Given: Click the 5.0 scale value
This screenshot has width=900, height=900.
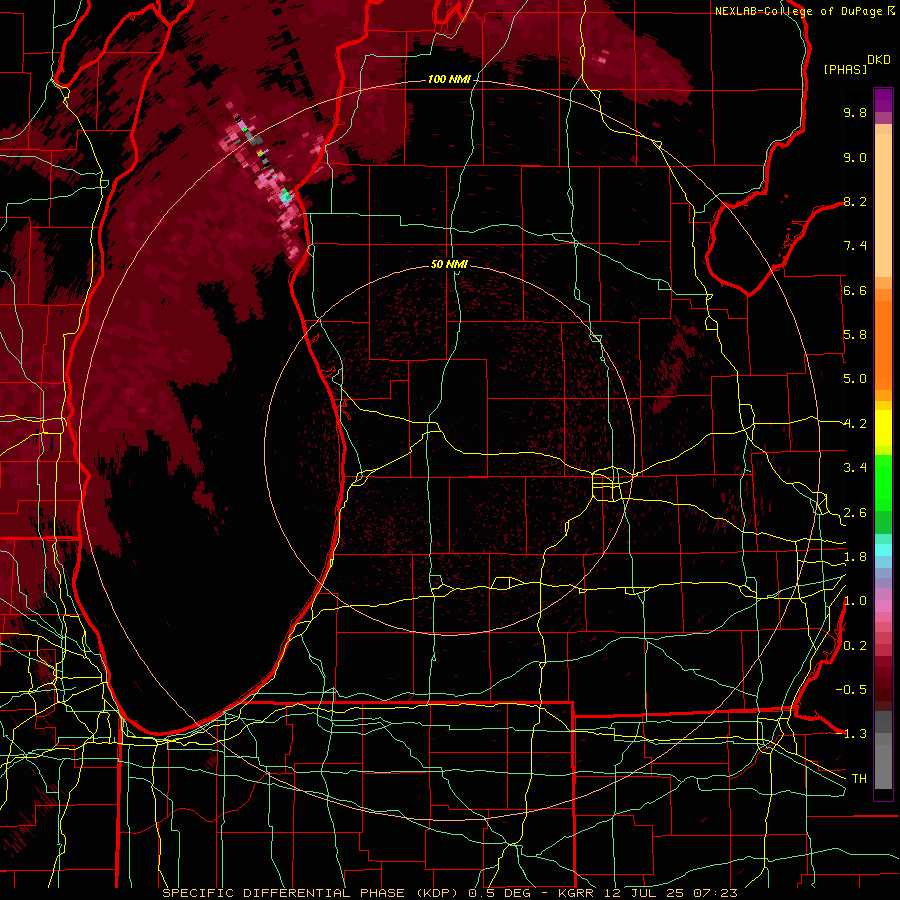Looking at the screenshot, I should (x=855, y=379).
